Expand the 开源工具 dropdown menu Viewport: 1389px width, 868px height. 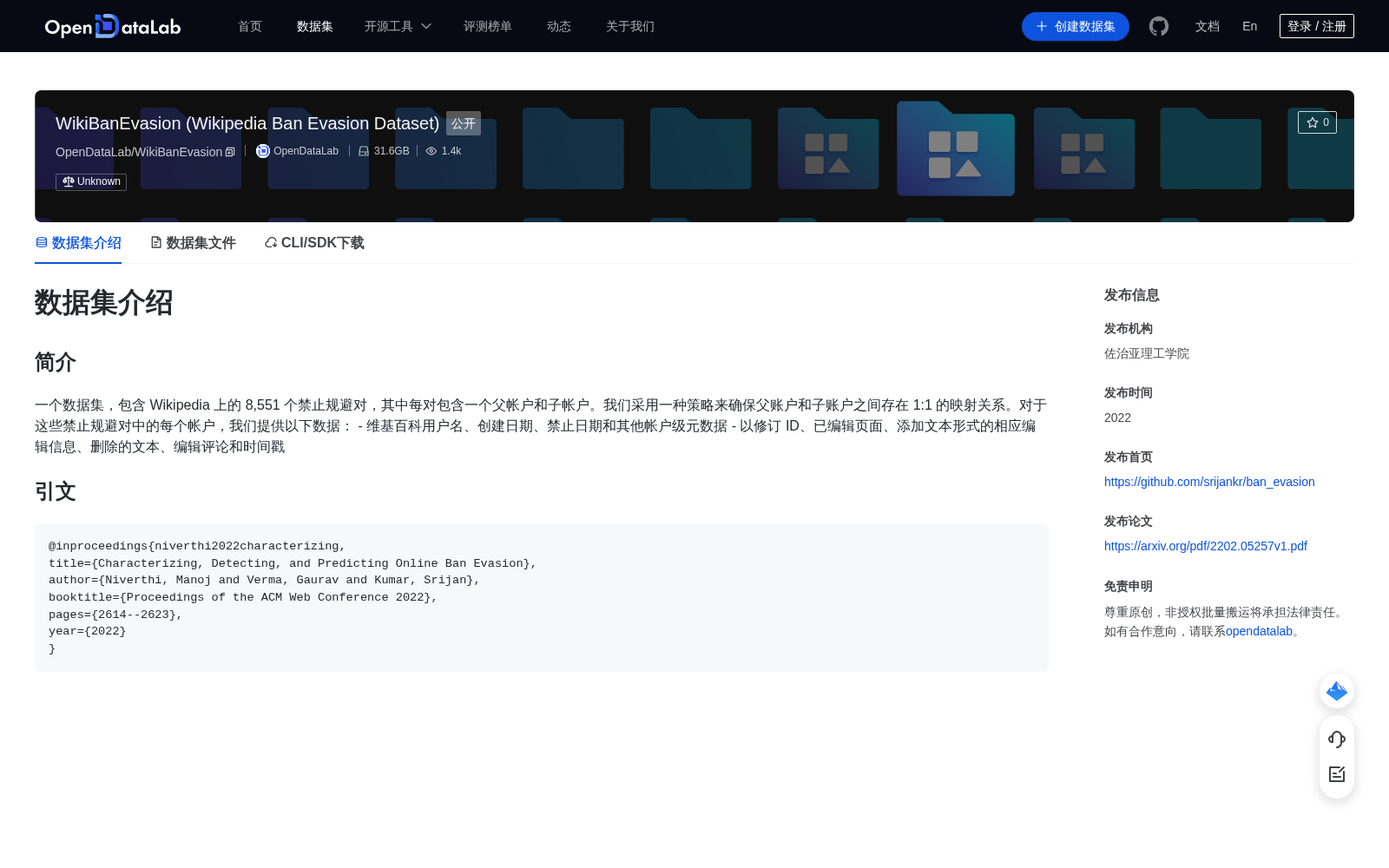click(x=398, y=26)
